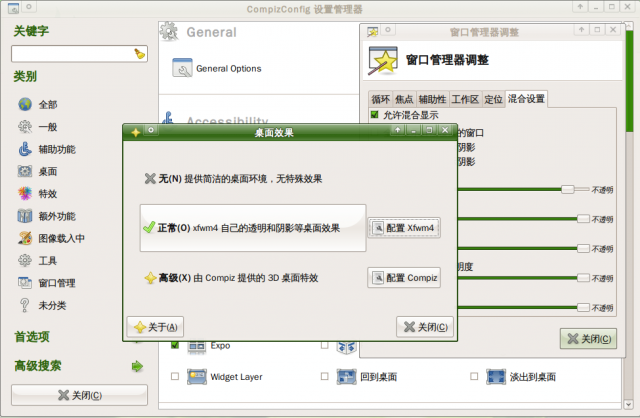Click the second opacity slider handle

tap(583, 219)
